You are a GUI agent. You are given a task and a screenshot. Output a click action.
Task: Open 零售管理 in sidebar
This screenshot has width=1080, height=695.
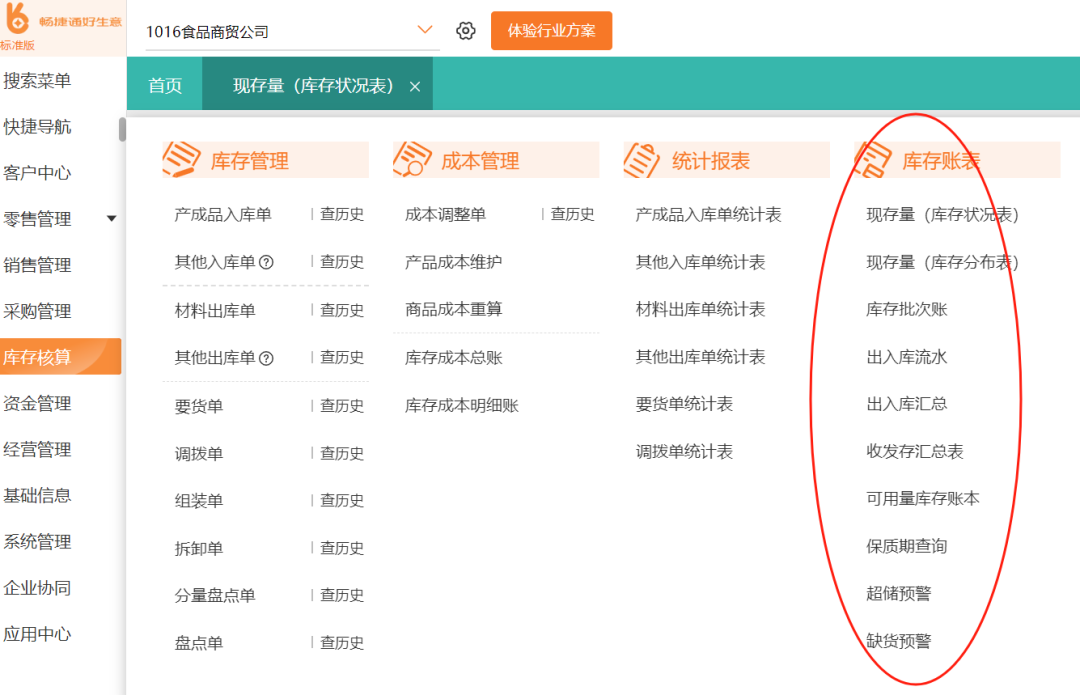pyautogui.click(x=37, y=219)
